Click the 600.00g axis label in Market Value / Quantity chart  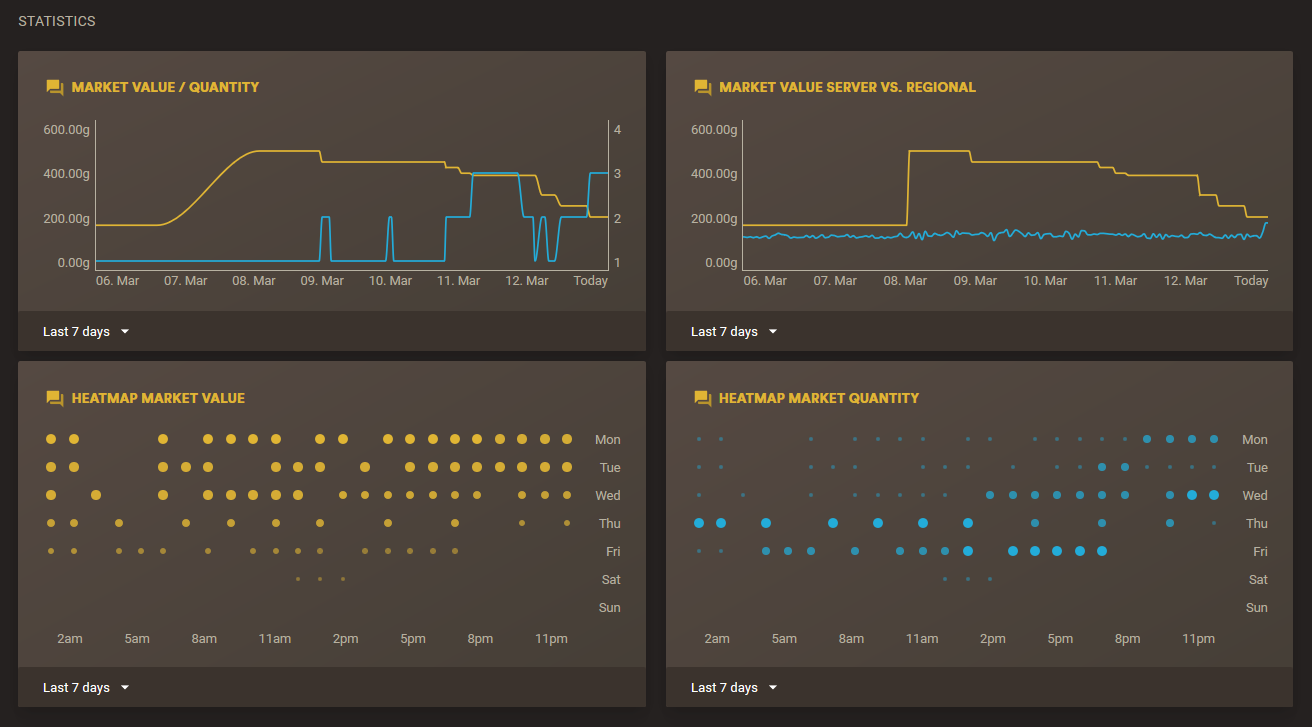click(67, 130)
